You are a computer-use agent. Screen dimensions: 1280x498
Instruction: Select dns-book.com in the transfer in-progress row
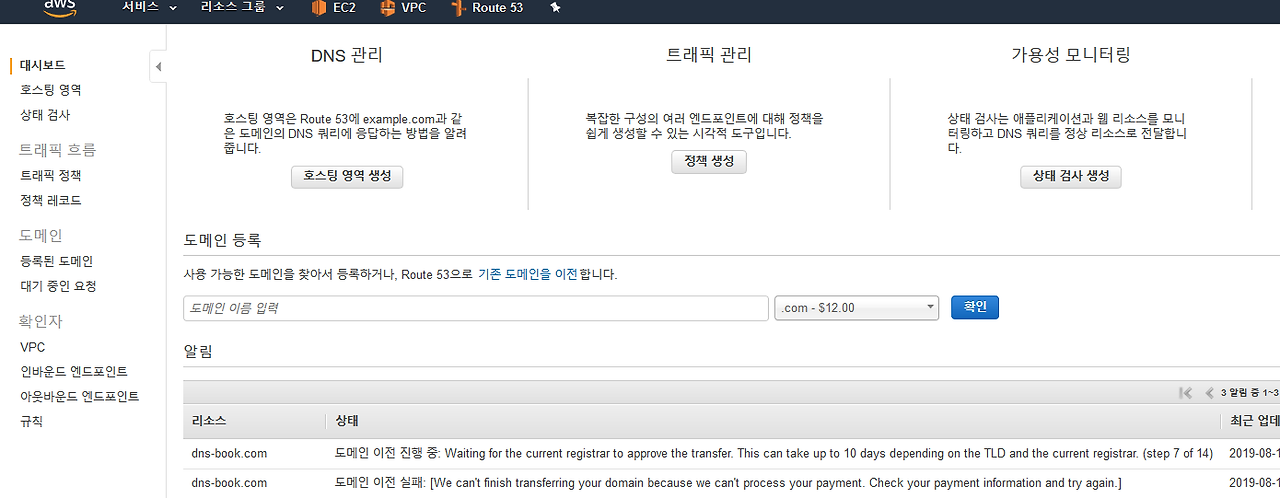click(229, 453)
